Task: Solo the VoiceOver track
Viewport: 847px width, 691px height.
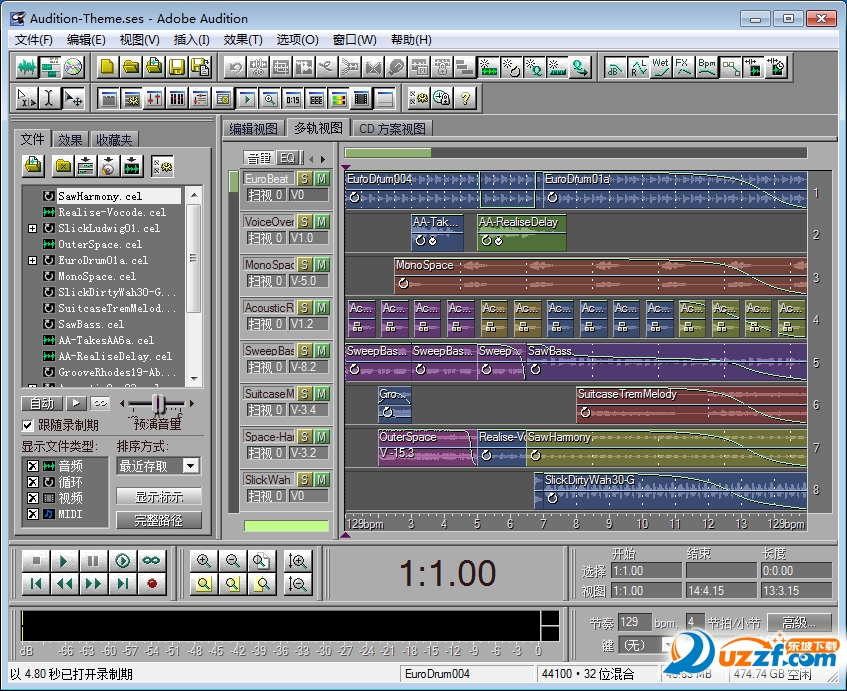Action: click(305, 222)
